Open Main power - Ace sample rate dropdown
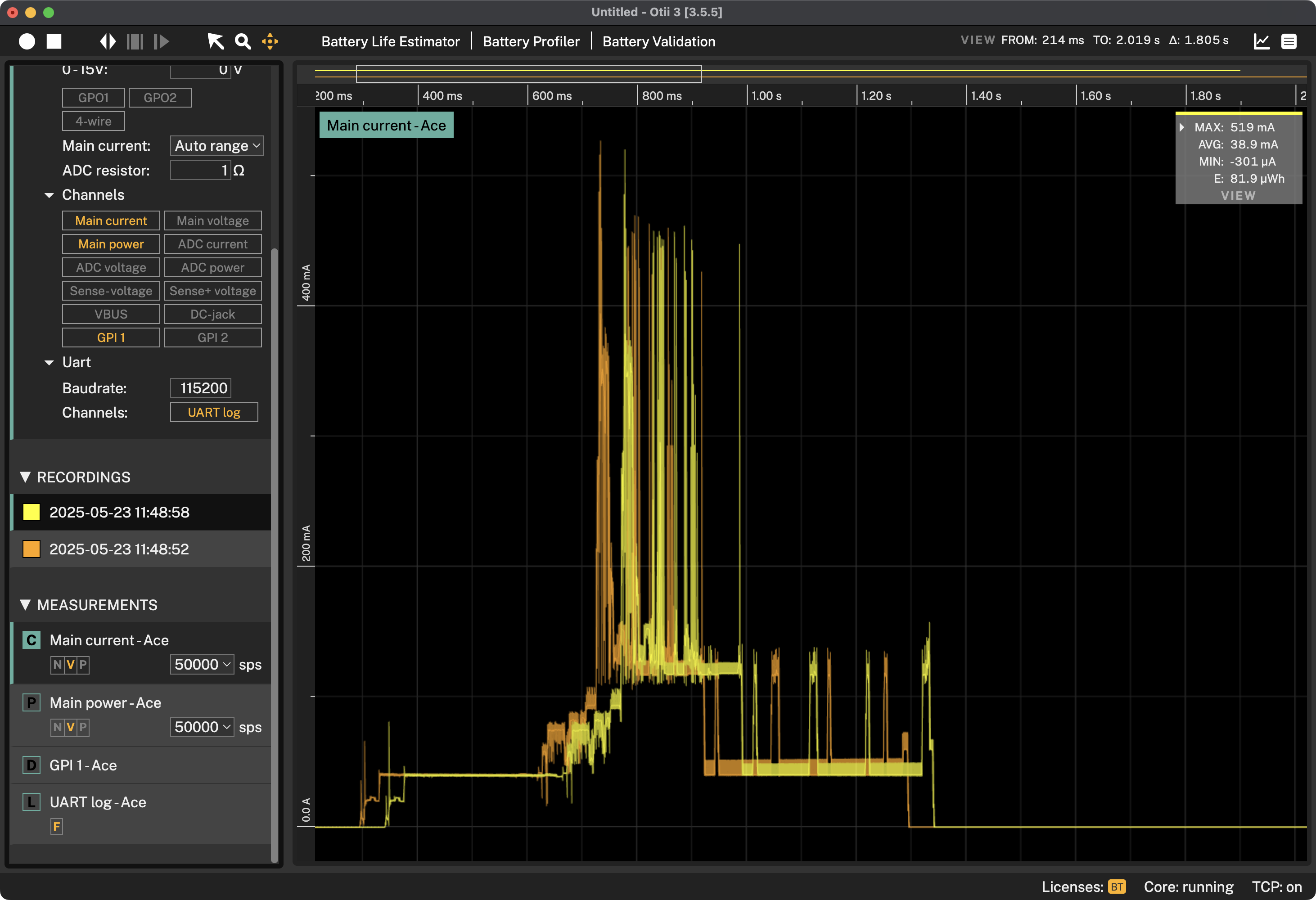Image resolution: width=1316 pixels, height=900 pixels. pyautogui.click(x=202, y=727)
